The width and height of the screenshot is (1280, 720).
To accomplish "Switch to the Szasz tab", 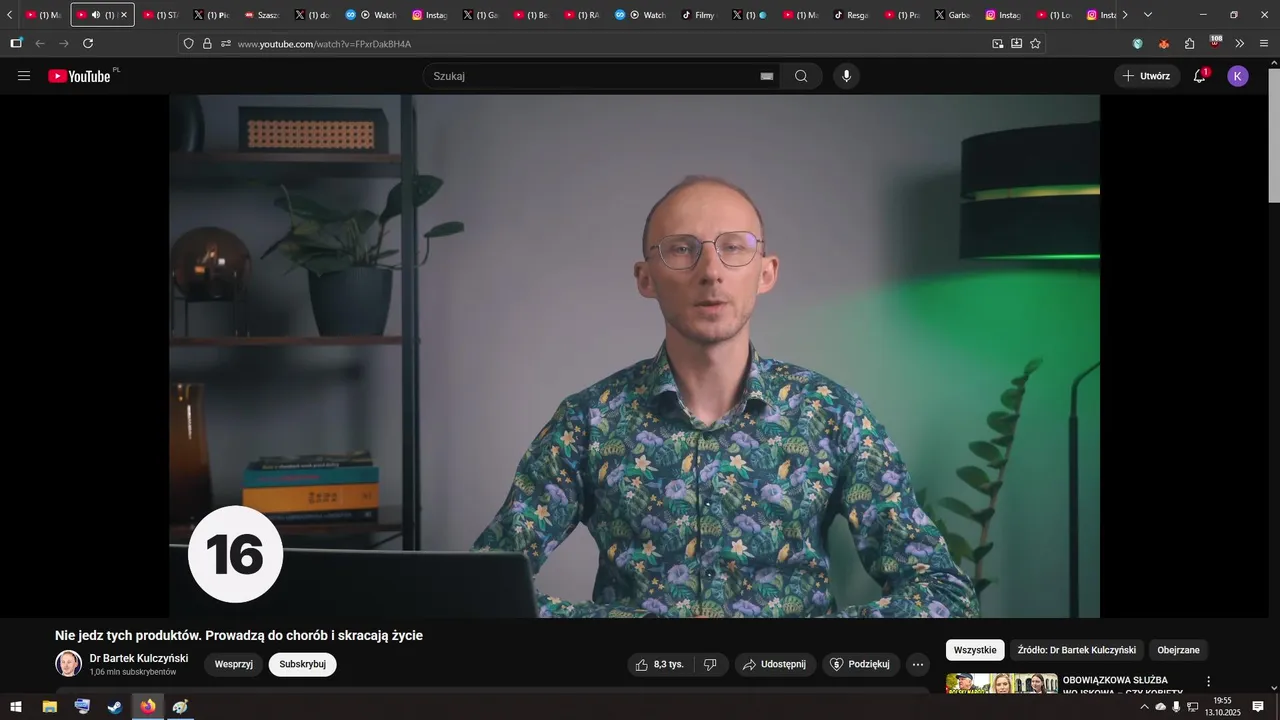I will pos(262,15).
